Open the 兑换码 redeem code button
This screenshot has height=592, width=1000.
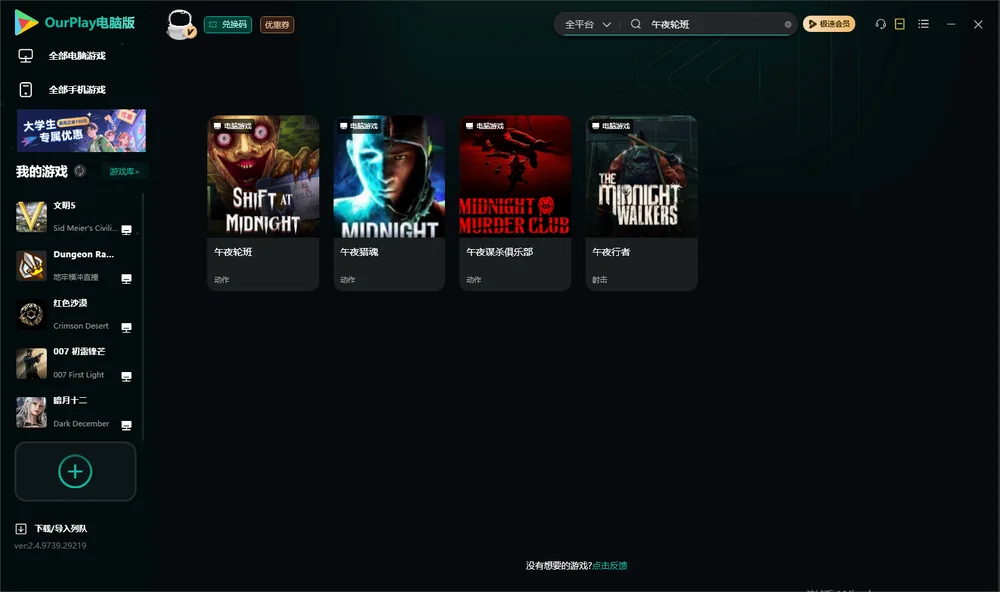tap(228, 25)
